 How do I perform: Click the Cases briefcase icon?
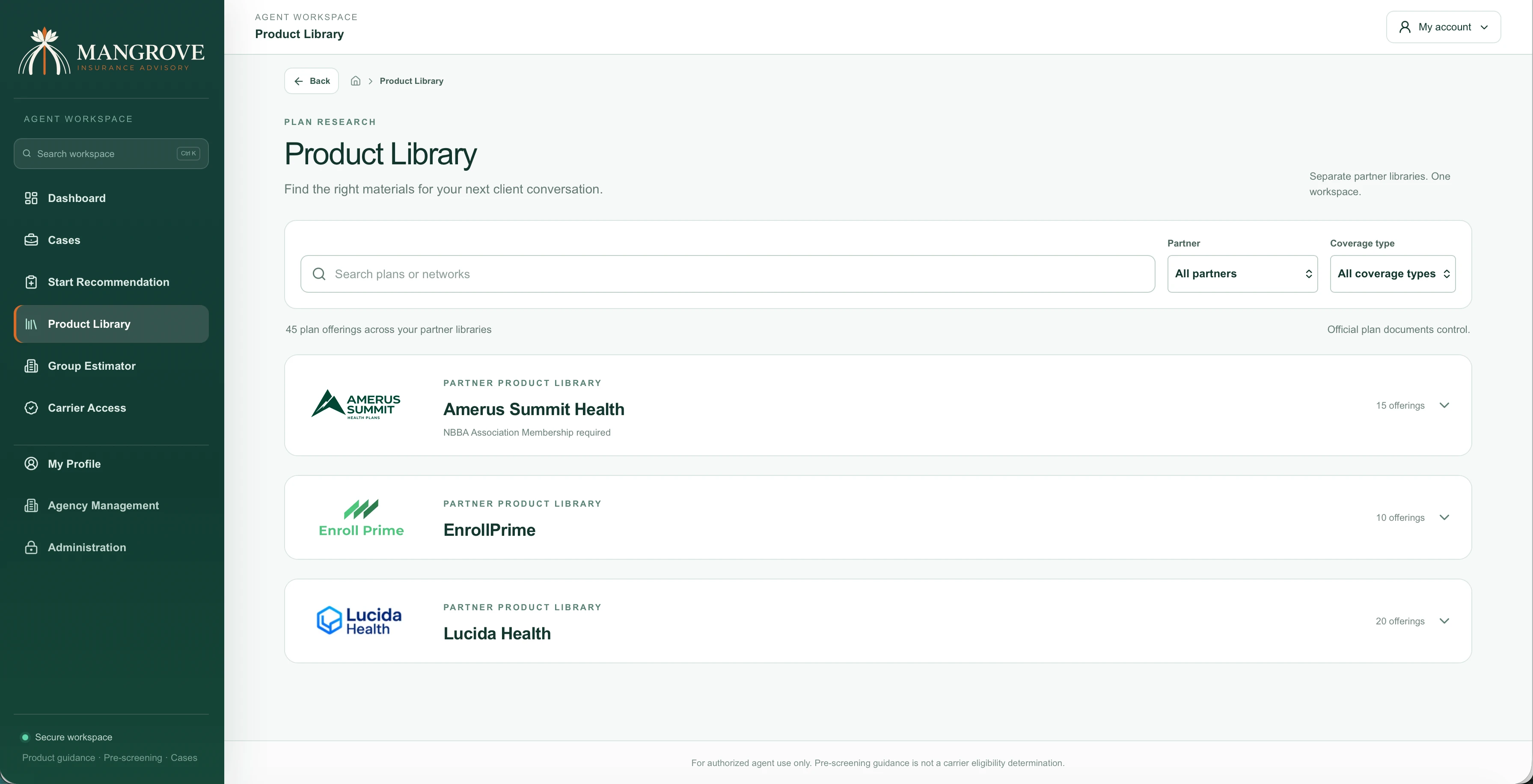click(31, 240)
